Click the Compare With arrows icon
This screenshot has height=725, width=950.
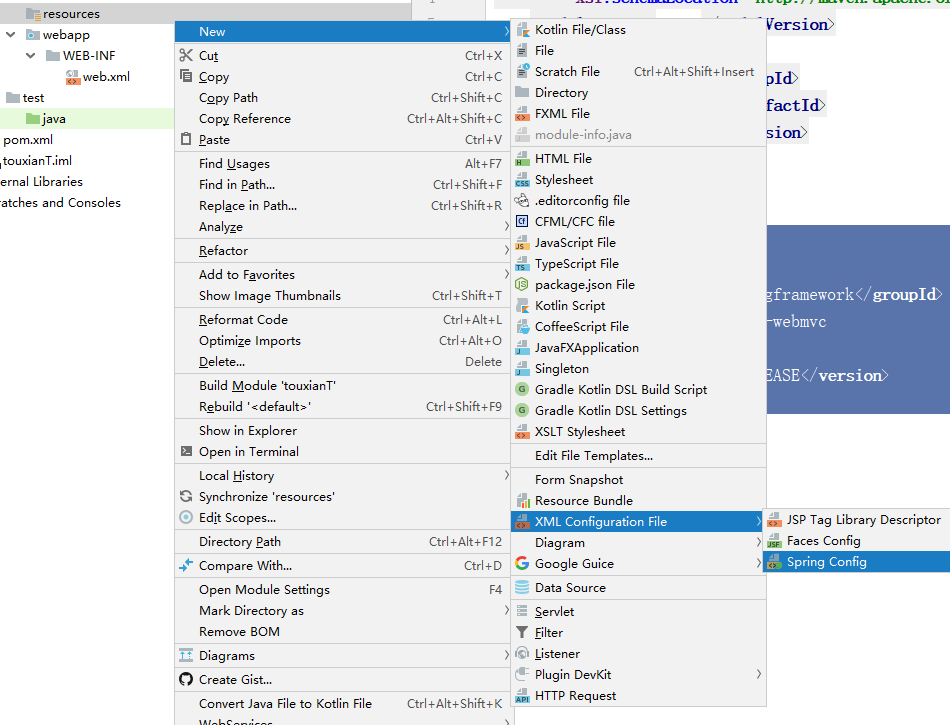tap(186, 566)
